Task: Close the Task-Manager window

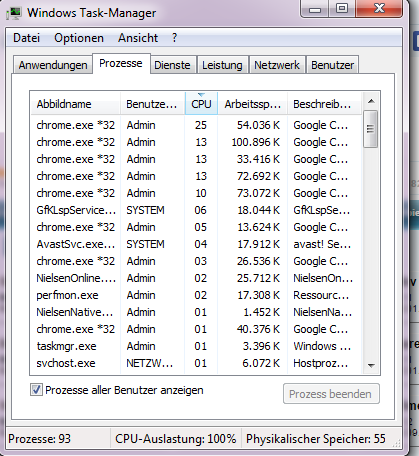Action: point(379,9)
